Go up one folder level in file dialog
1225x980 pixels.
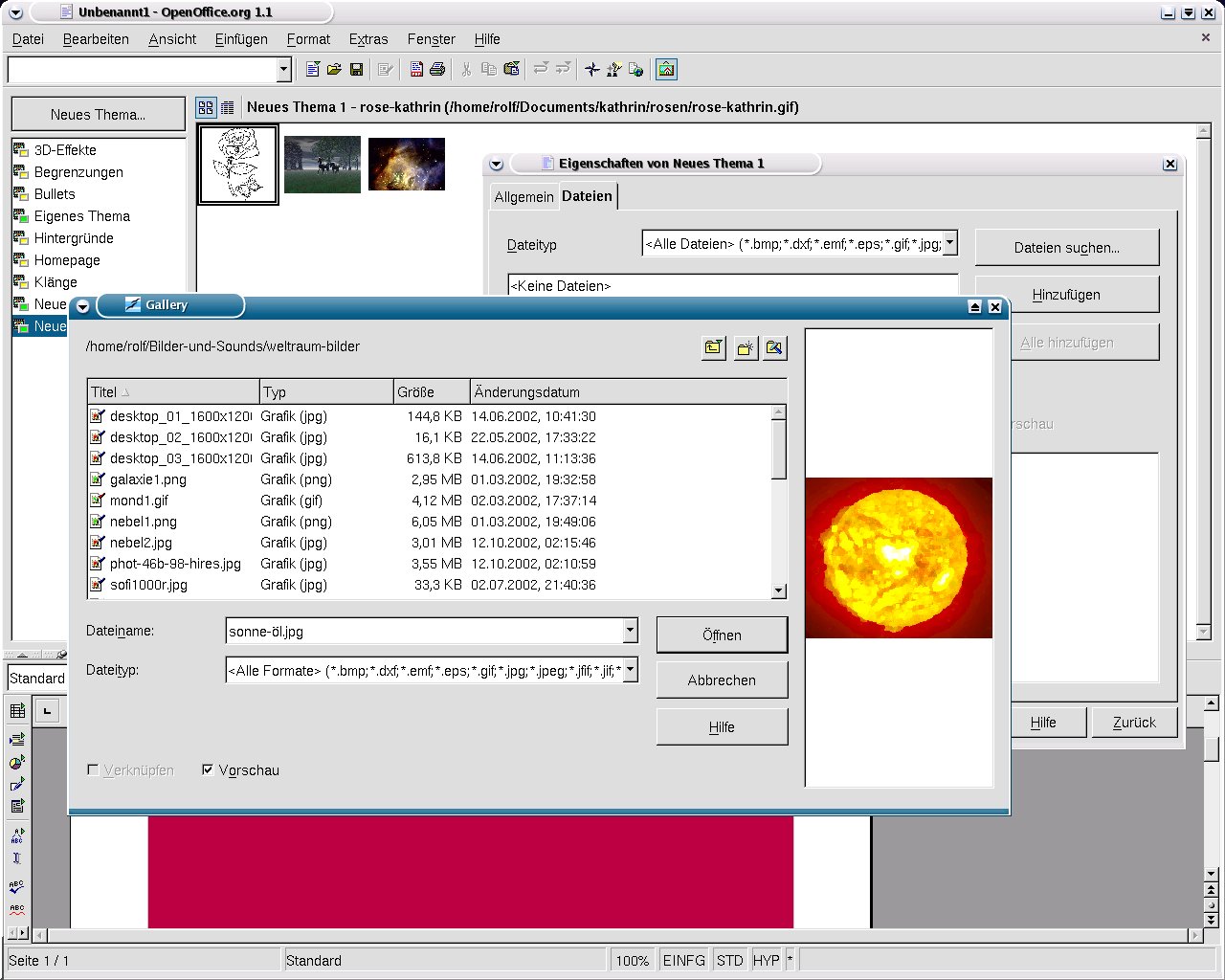tap(713, 347)
